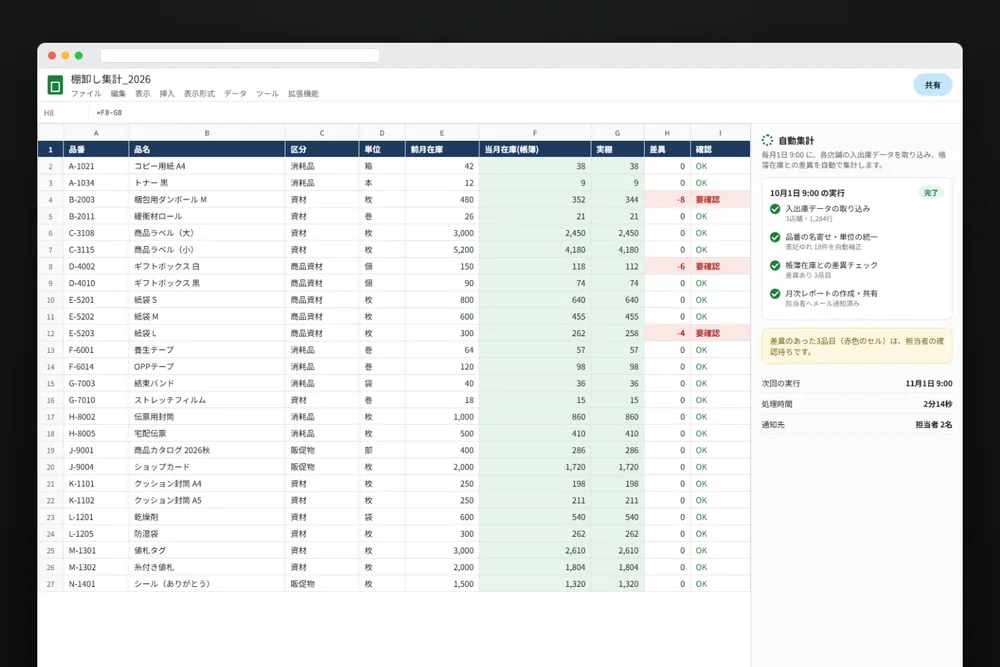
Task: Click the 2,610 book stock cell
Action: click(x=535, y=551)
